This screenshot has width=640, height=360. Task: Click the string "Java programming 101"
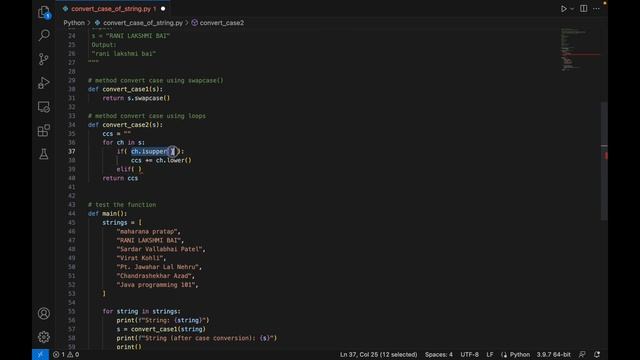click(x=156, y=284)
